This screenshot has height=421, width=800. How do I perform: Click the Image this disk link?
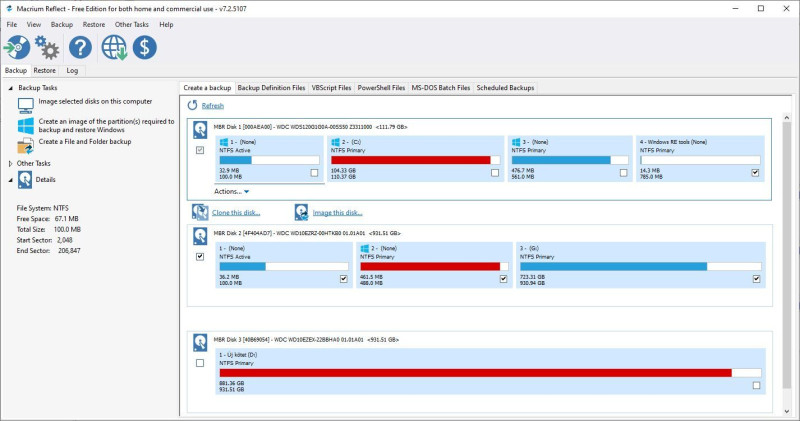337,213
